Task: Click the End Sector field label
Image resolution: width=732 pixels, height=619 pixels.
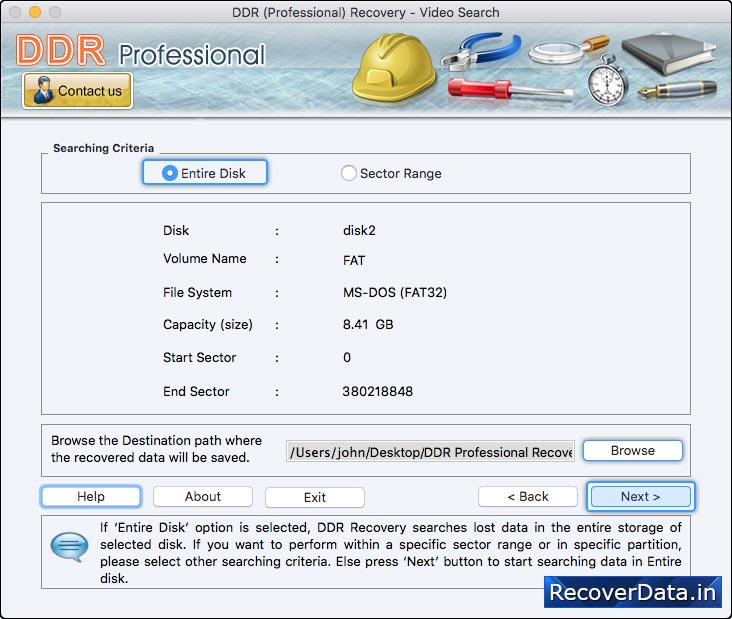Action: (196, 391)
